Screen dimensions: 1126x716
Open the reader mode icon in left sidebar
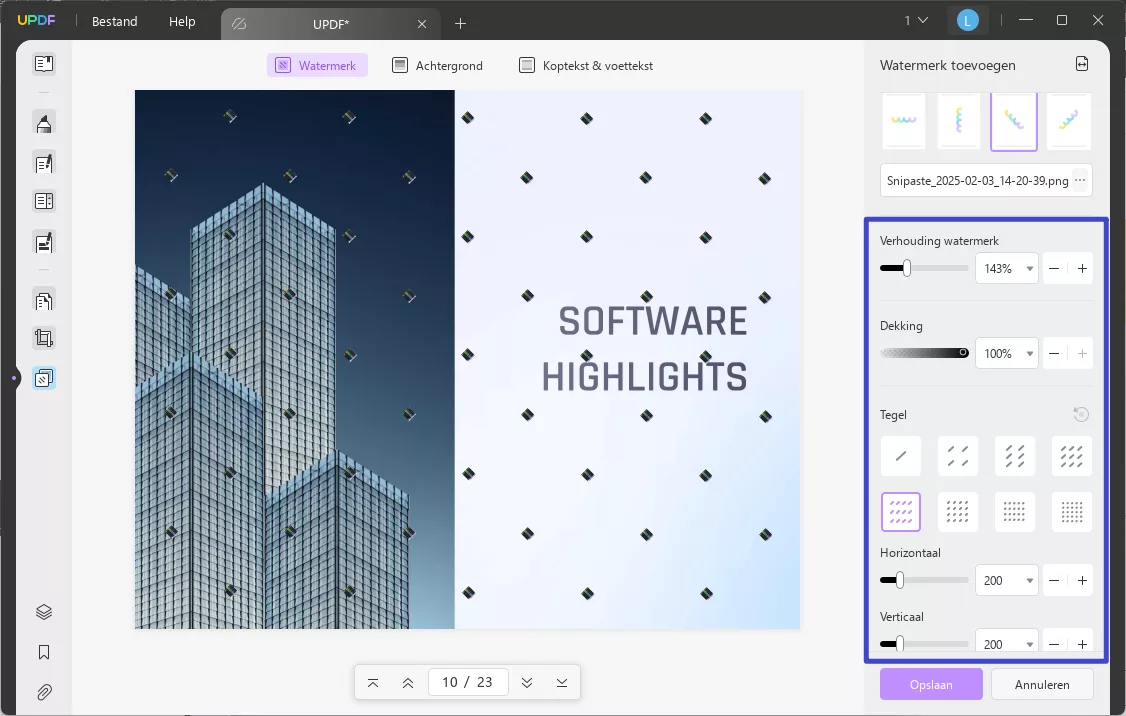pyautogui.click(x=43, y=64)
